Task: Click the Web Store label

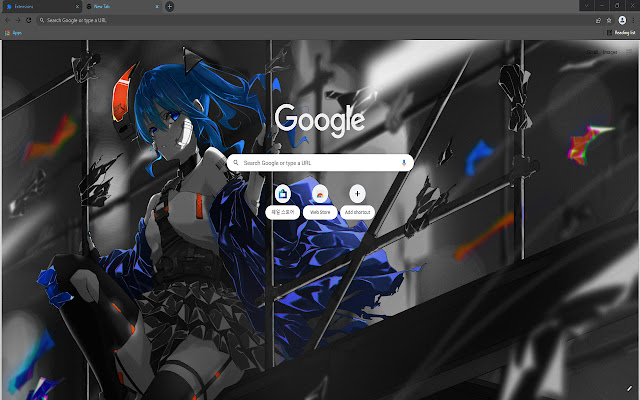Action: click(x=320, y=212)
